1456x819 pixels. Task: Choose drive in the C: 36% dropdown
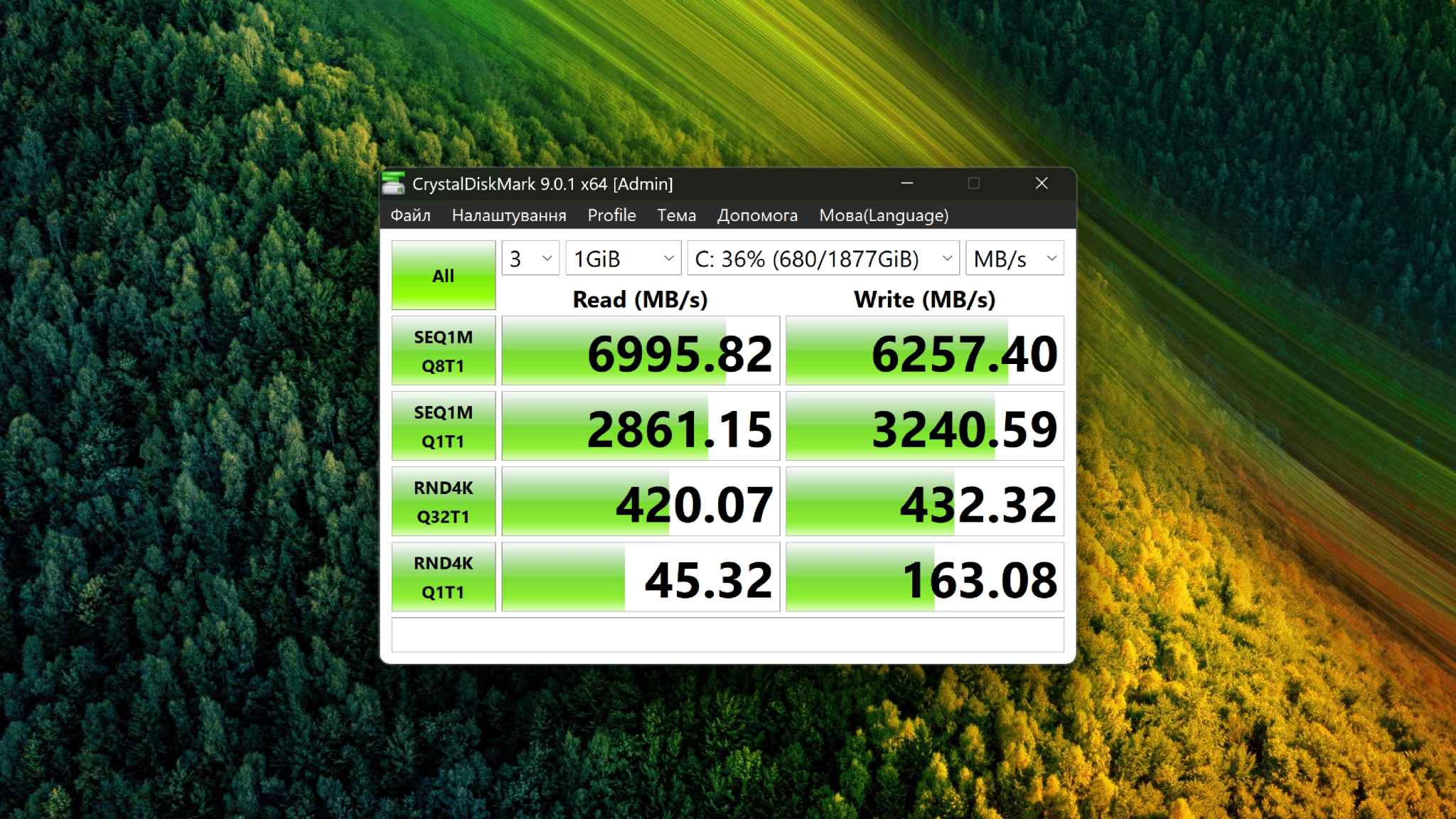tap(823, 259)
